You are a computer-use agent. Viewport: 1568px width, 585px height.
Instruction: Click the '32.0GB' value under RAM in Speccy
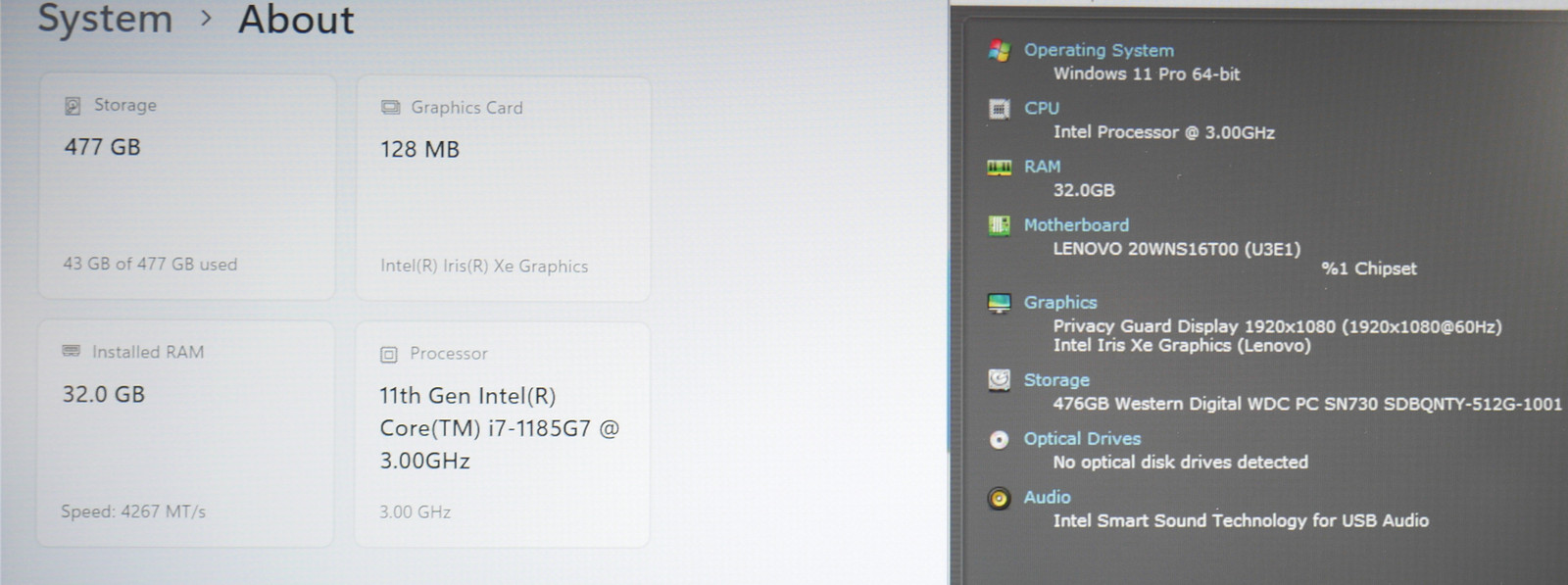coord(1084,190)
